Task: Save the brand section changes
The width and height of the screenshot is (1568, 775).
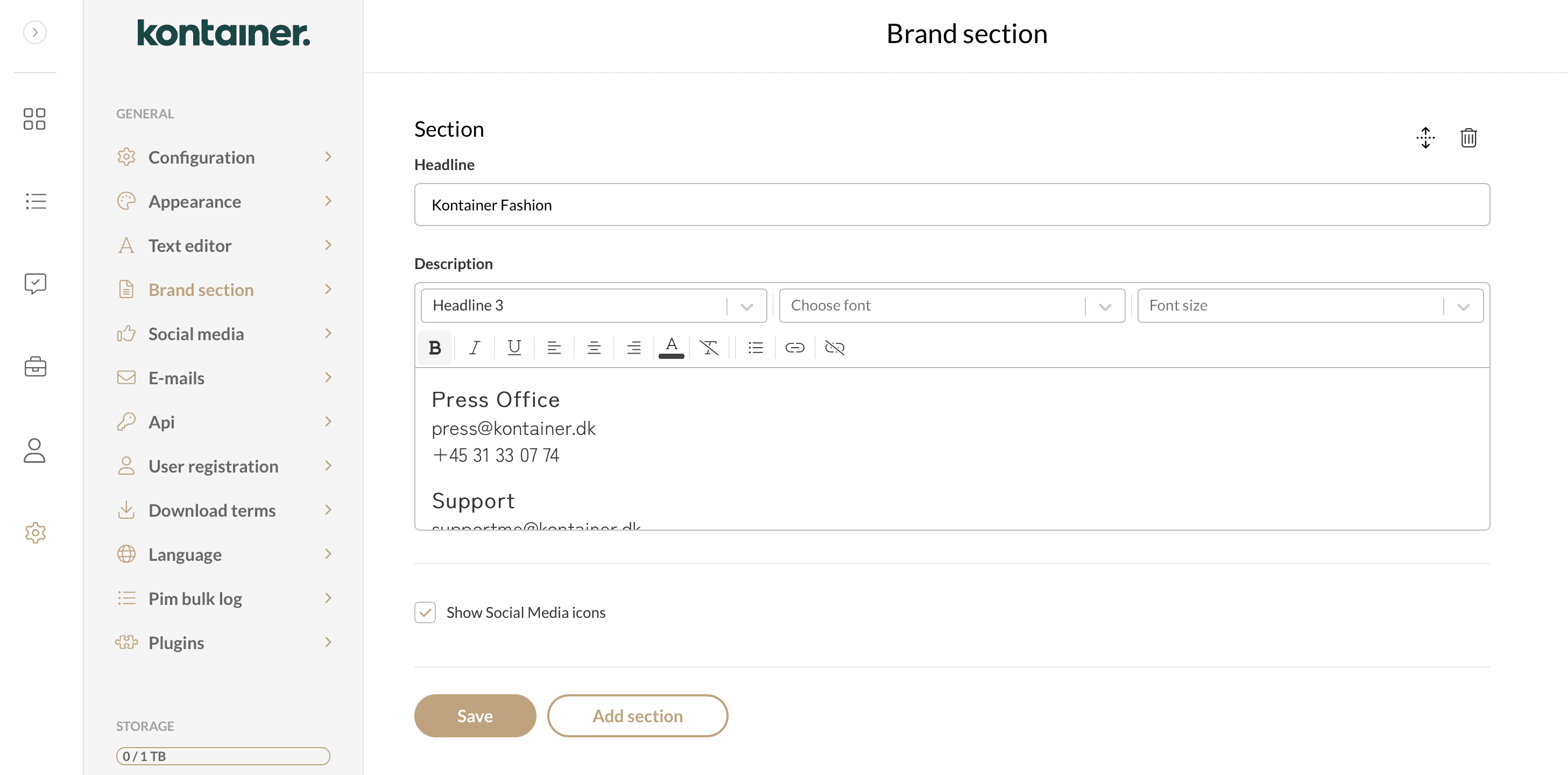Action: 475,715
